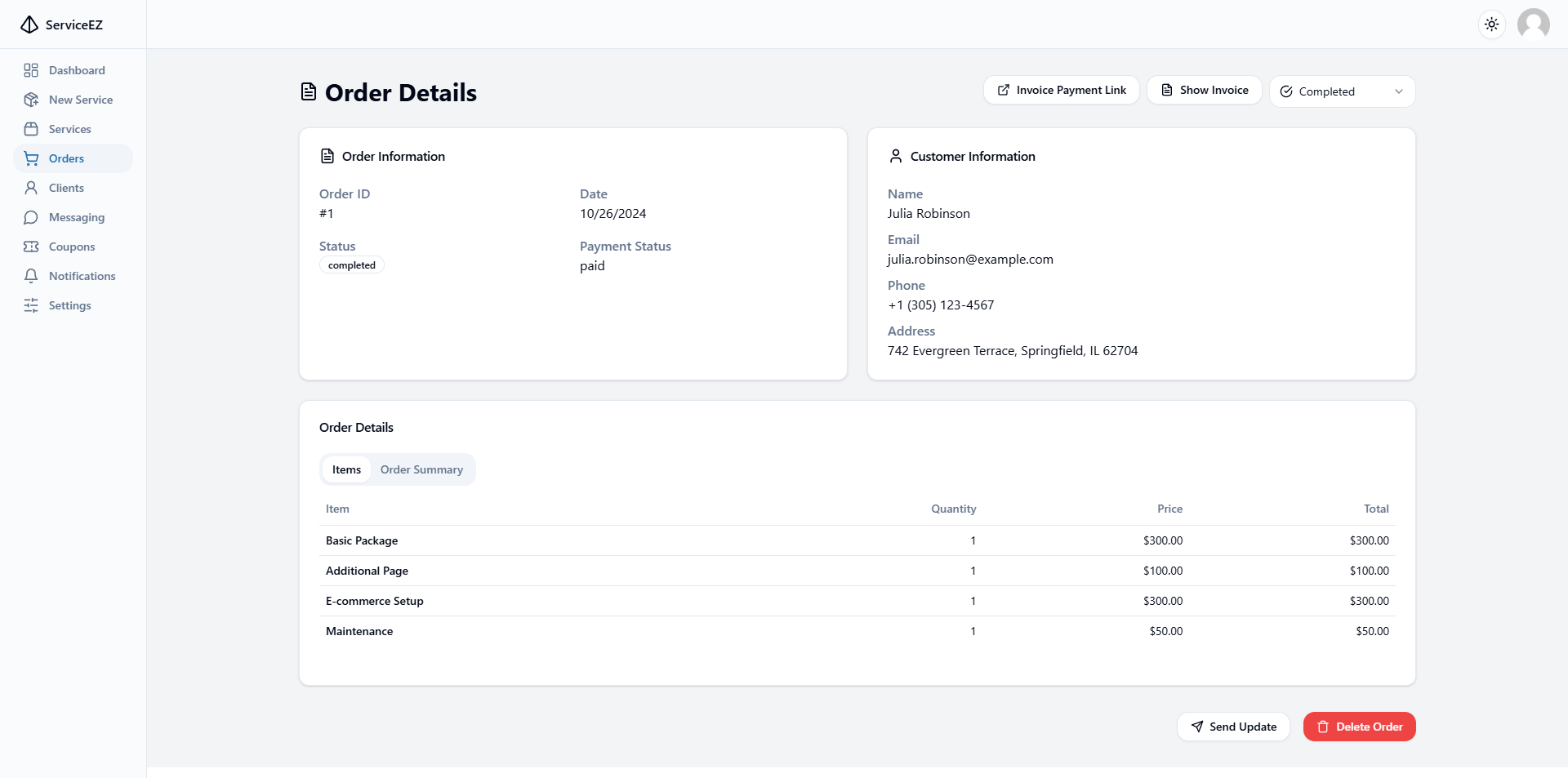Open the Messaging chat bubble icon
This screenshot has height=778, width=1568.
click(x=31, y=217)
